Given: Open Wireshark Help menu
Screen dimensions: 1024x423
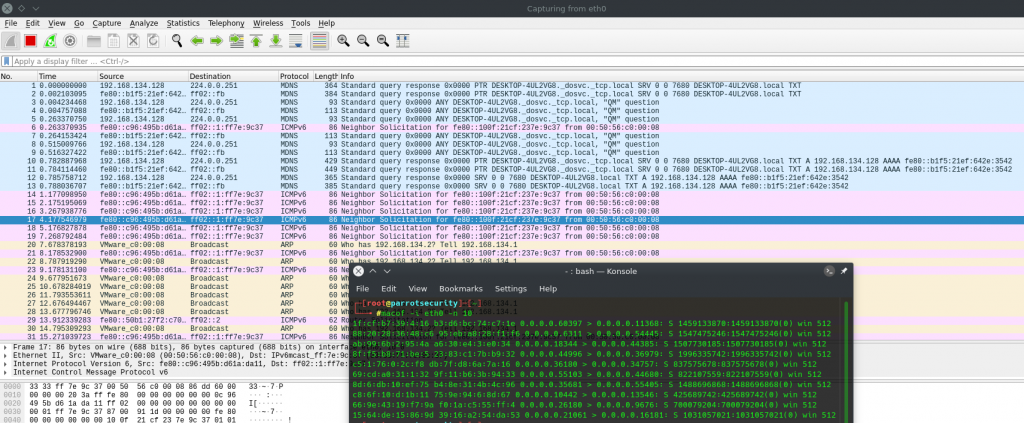Looking at the screenshot, I should pyautogui.click(x=327, y=23).
